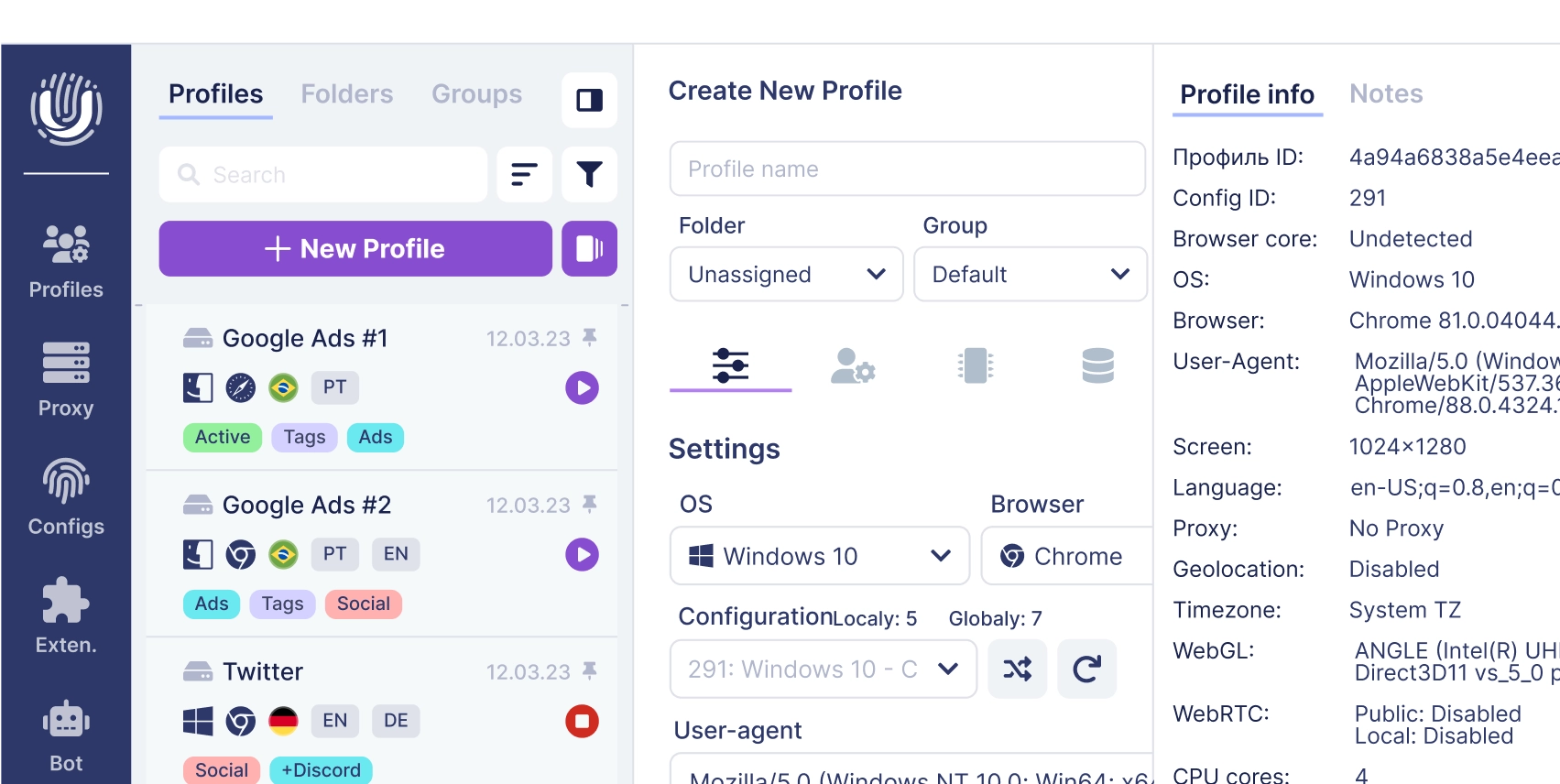Toggle the panel layout icon near Groups

click(589, 100)
